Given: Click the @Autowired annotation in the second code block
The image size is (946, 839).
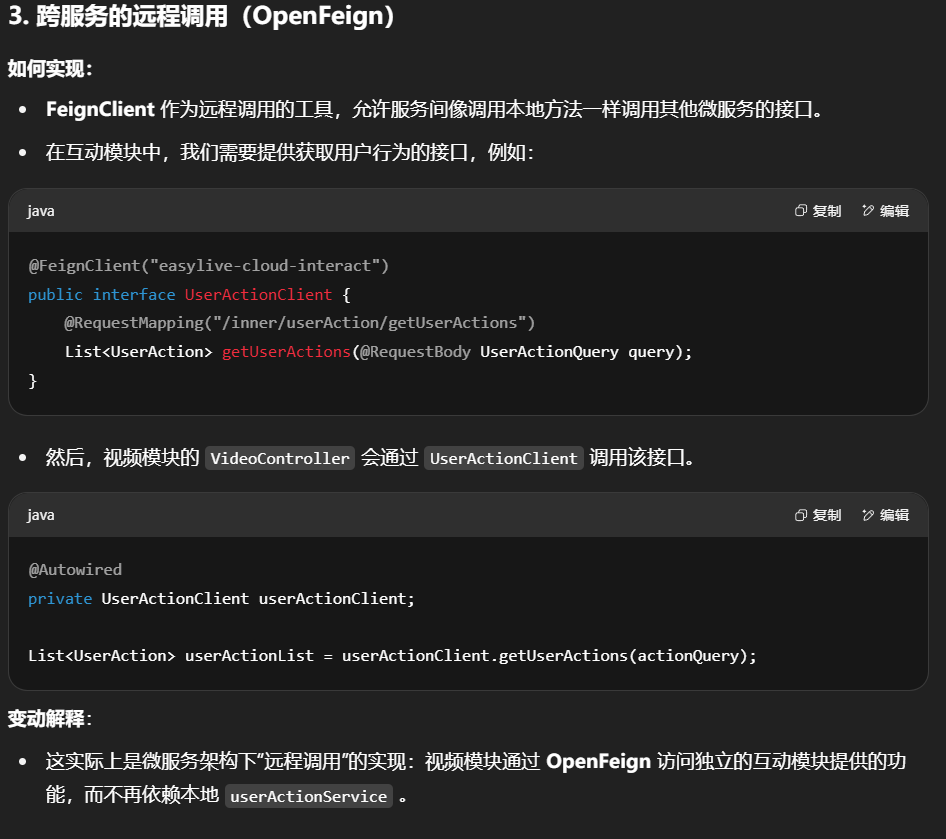Looking at the screenshot, I should point(75,570).
